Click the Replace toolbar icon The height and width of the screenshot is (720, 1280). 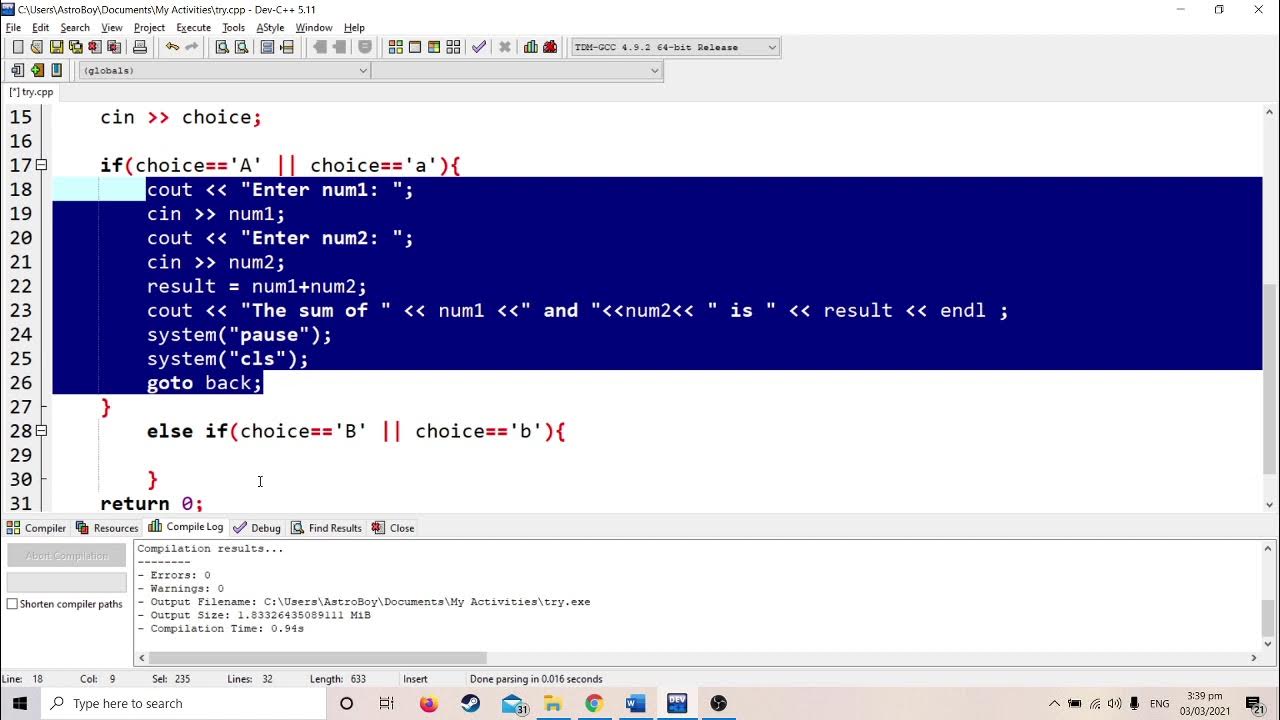241,47
